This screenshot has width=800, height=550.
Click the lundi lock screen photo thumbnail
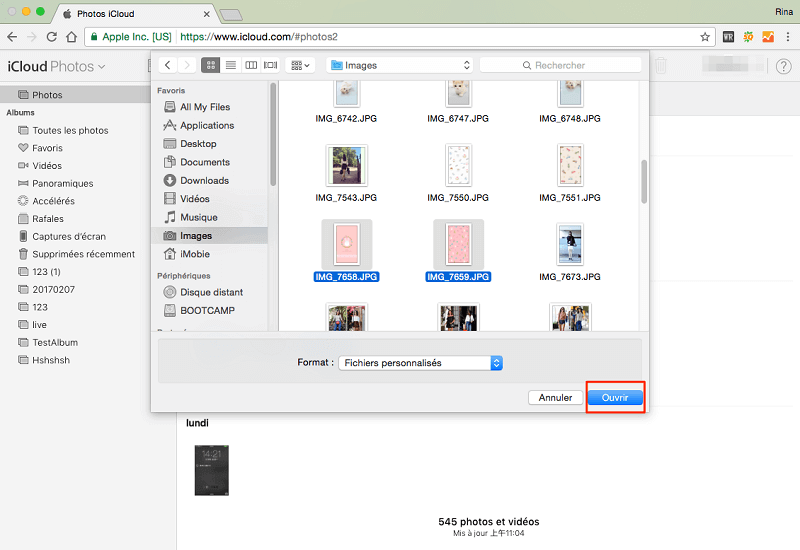[x=212, y=470]
